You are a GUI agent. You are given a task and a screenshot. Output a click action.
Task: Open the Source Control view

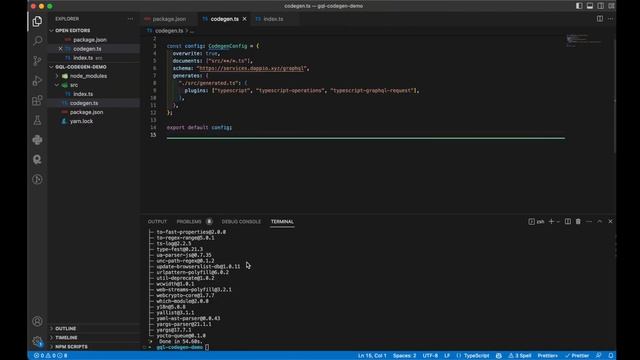click(x=37, y=60)
